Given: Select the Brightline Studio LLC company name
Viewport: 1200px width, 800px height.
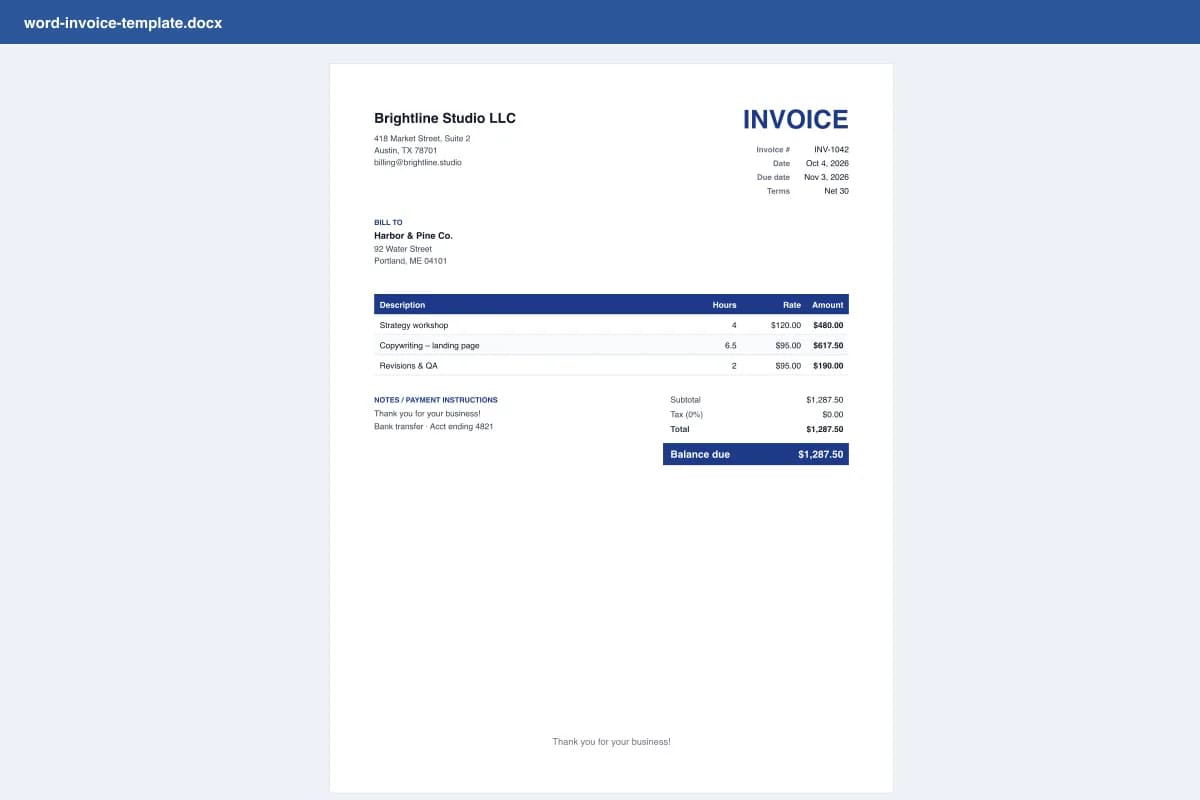Looking at the screenshot, I should 445,118.
